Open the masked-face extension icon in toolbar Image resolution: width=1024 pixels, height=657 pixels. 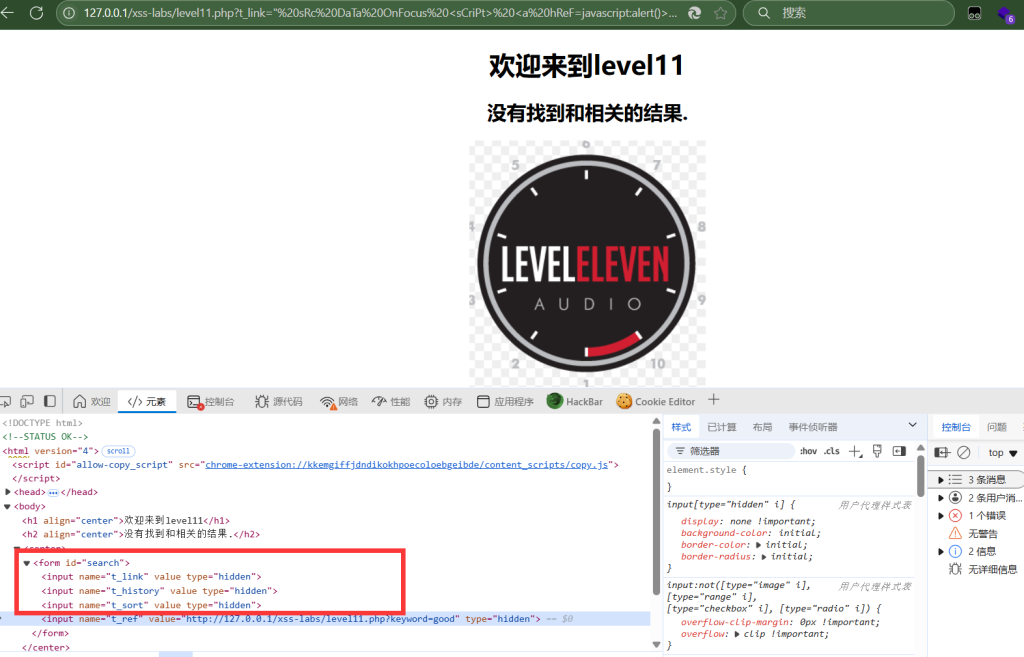974,13
